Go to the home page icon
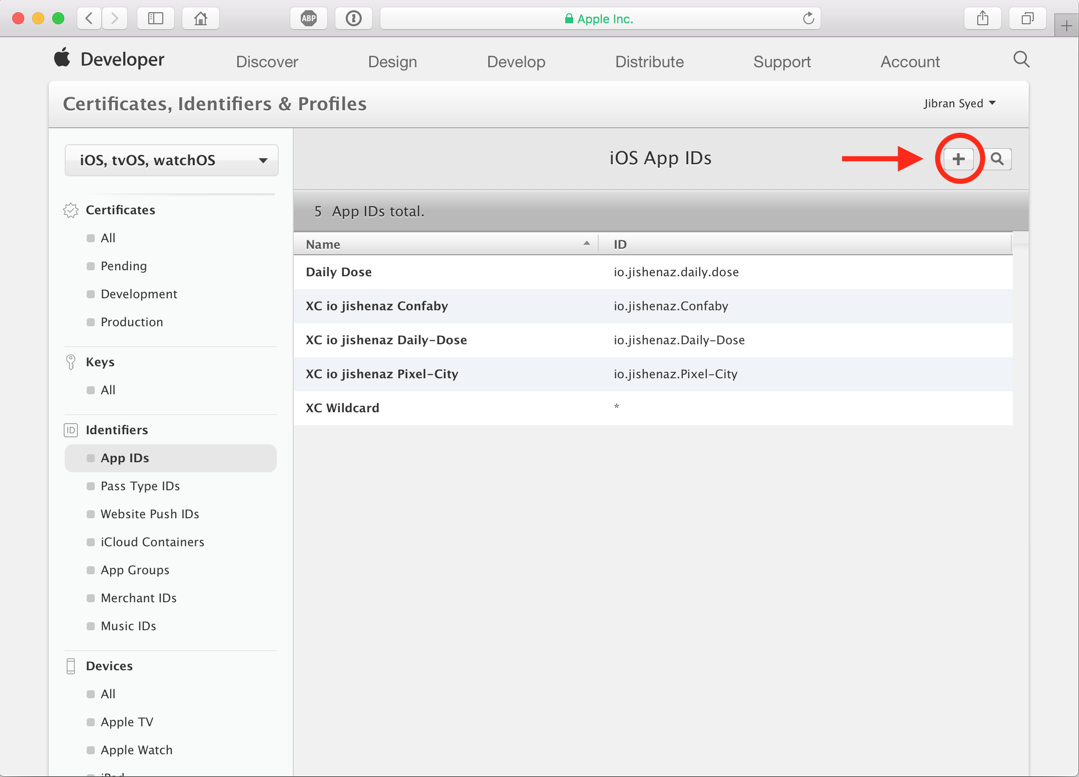 [200, 19]
